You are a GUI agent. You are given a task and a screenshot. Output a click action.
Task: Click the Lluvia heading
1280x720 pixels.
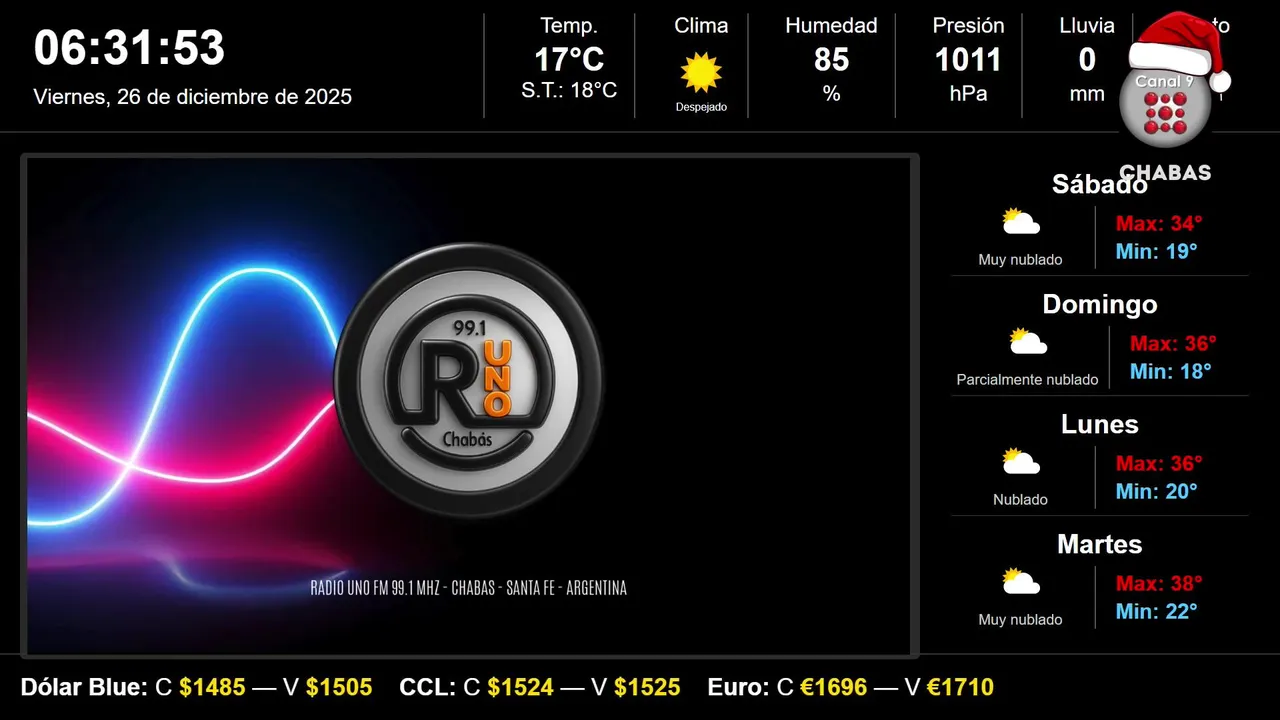[1087, 26]
